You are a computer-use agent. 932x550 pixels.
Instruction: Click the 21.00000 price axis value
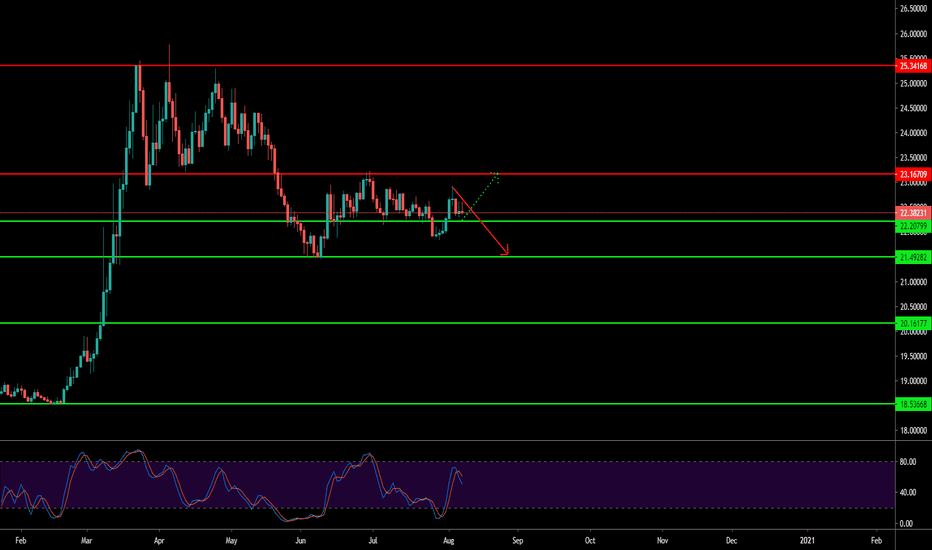click(x=913, y=282)
